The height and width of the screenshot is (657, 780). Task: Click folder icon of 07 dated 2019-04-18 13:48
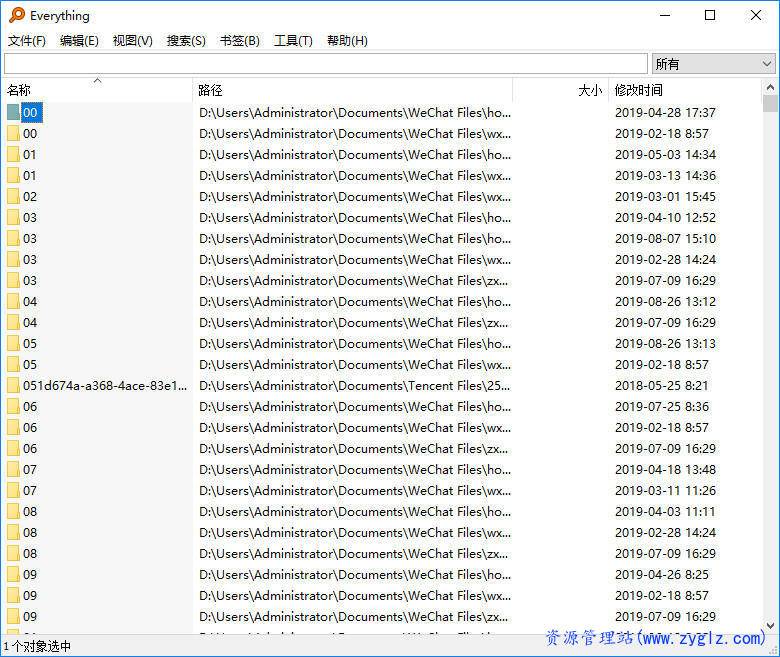pos(13,469)
